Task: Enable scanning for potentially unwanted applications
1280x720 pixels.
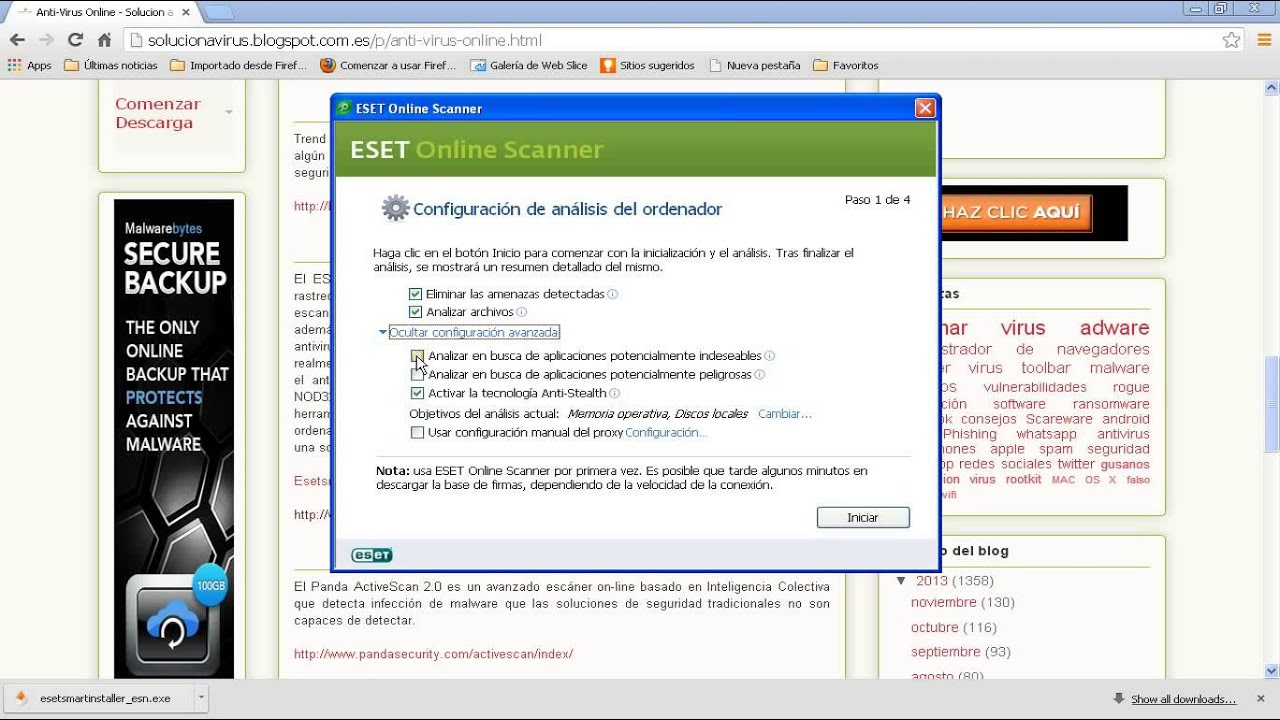Action: pyautogui.click(x=417, y=356)
